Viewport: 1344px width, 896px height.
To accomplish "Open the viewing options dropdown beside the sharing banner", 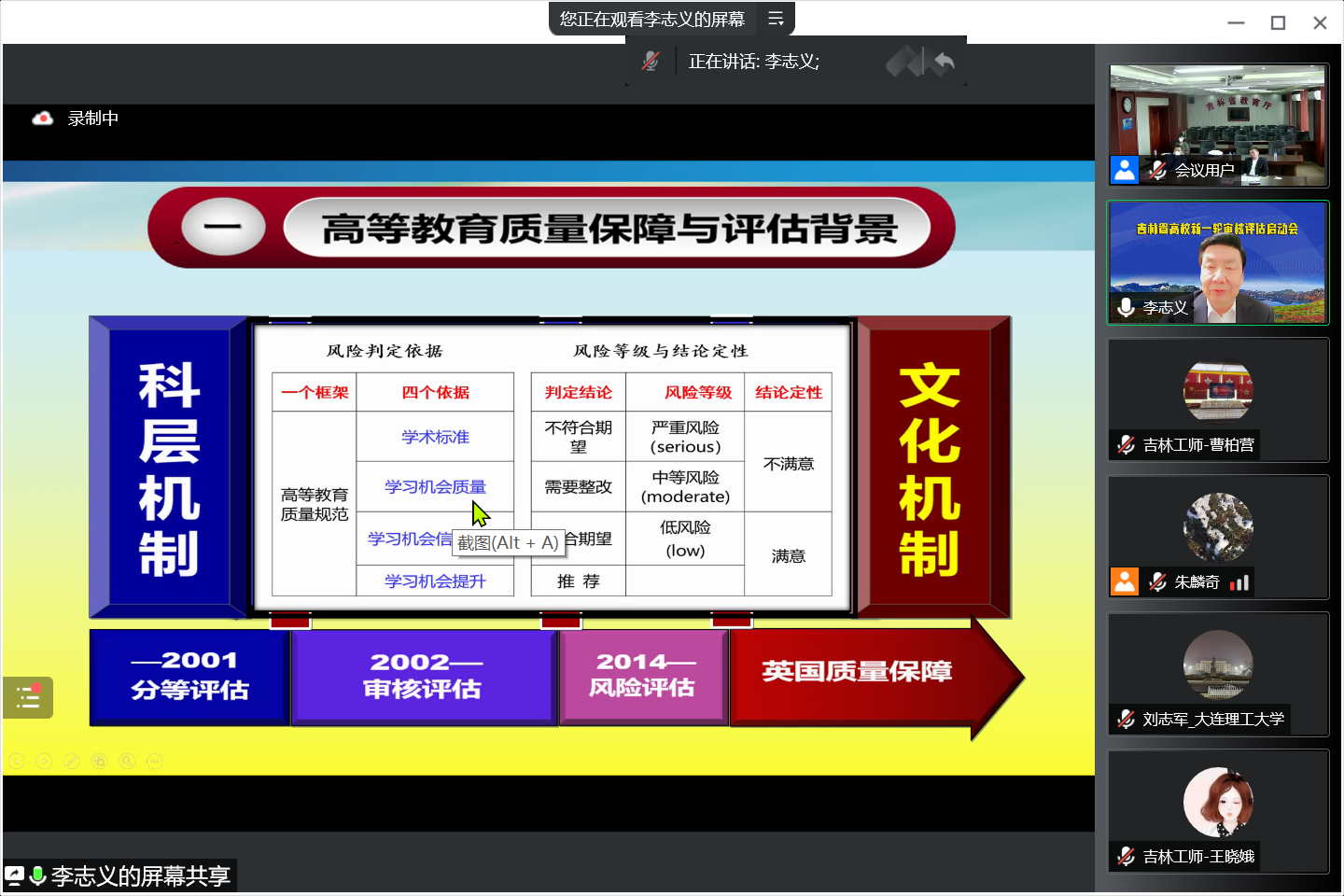I will [x=776, y=19].
